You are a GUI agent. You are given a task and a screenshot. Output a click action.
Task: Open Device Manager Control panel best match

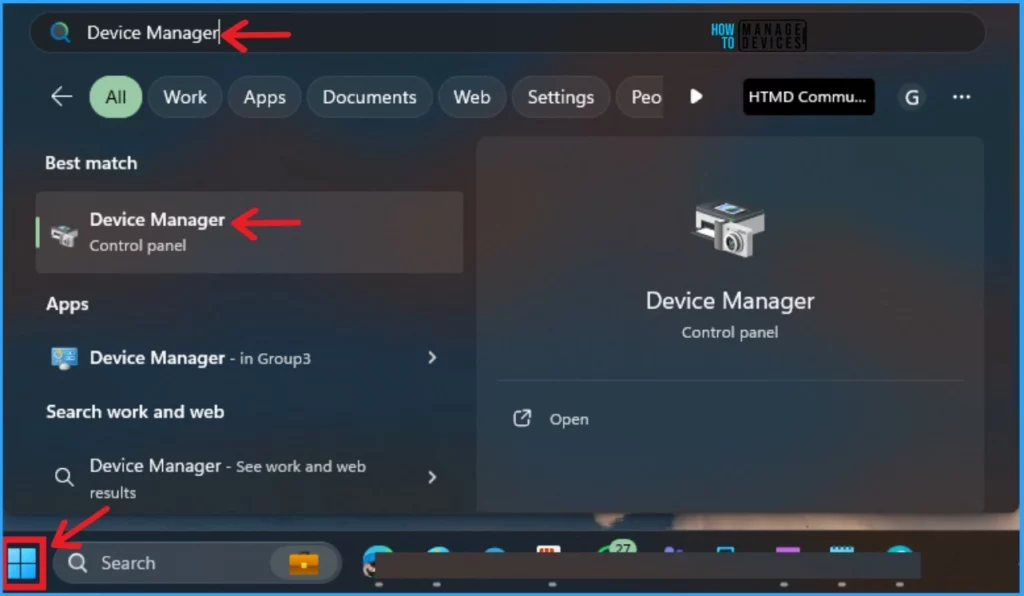click(x=249, y=232)
